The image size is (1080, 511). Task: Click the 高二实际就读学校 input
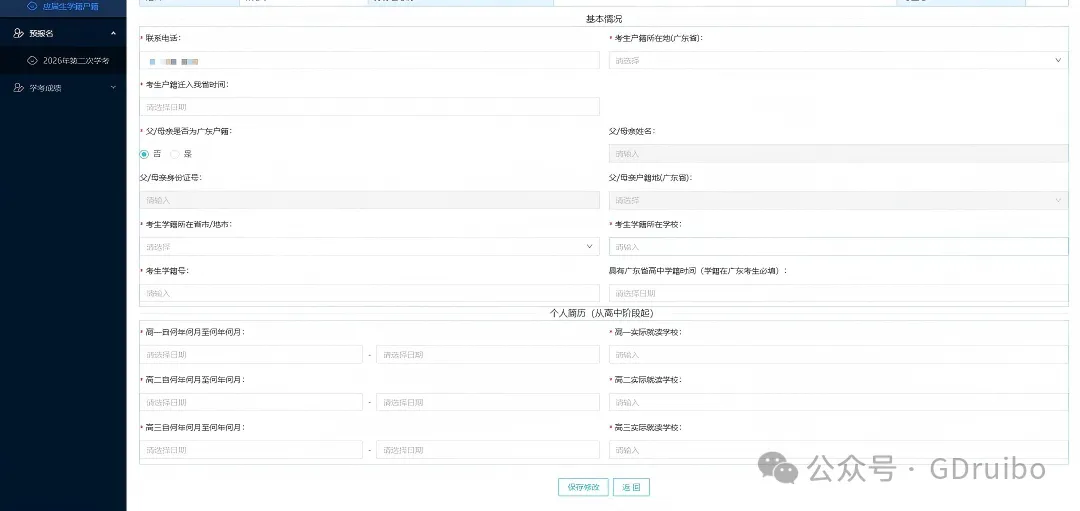click(838, 402)
